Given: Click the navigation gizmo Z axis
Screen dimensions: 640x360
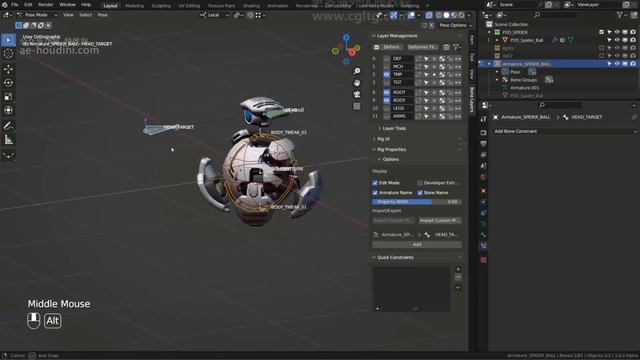Looking at the screenshot, I should pyautogui.click(x=346, y=38).
